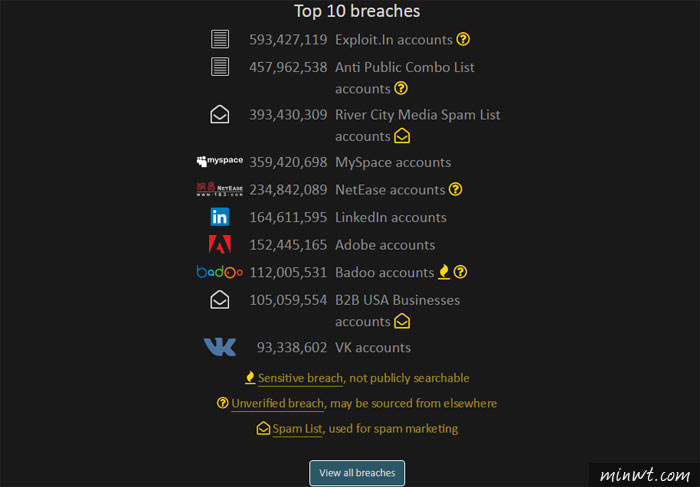Click the VK logo icon
Viewport: 700px width, 487px height.
click(x=220, y=347)
